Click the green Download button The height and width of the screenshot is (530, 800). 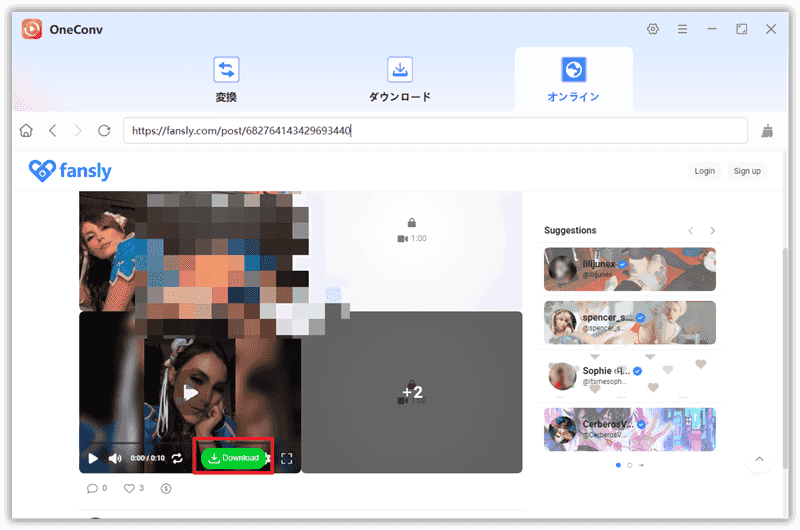pos(234,458)
